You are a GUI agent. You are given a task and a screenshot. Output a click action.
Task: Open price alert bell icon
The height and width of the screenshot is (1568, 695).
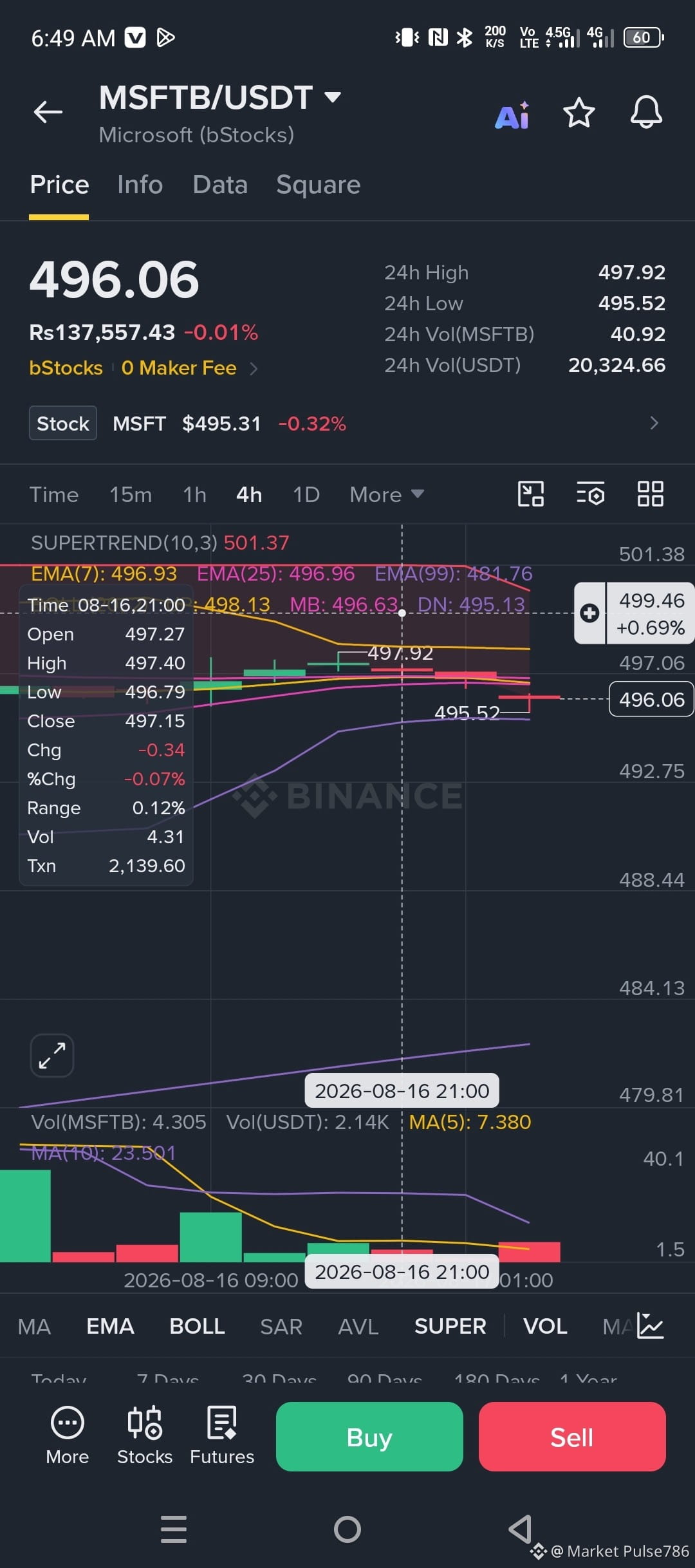coord(646,113)
